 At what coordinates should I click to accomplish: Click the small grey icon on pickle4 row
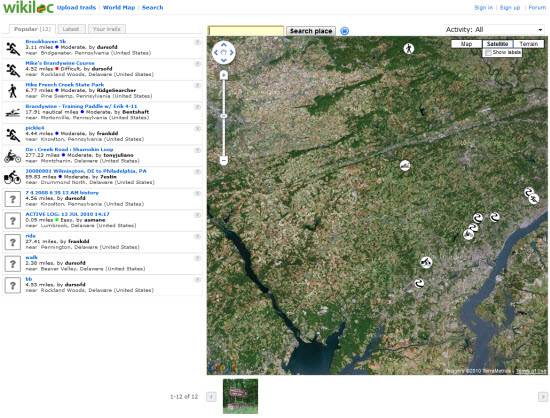point(197,129)
